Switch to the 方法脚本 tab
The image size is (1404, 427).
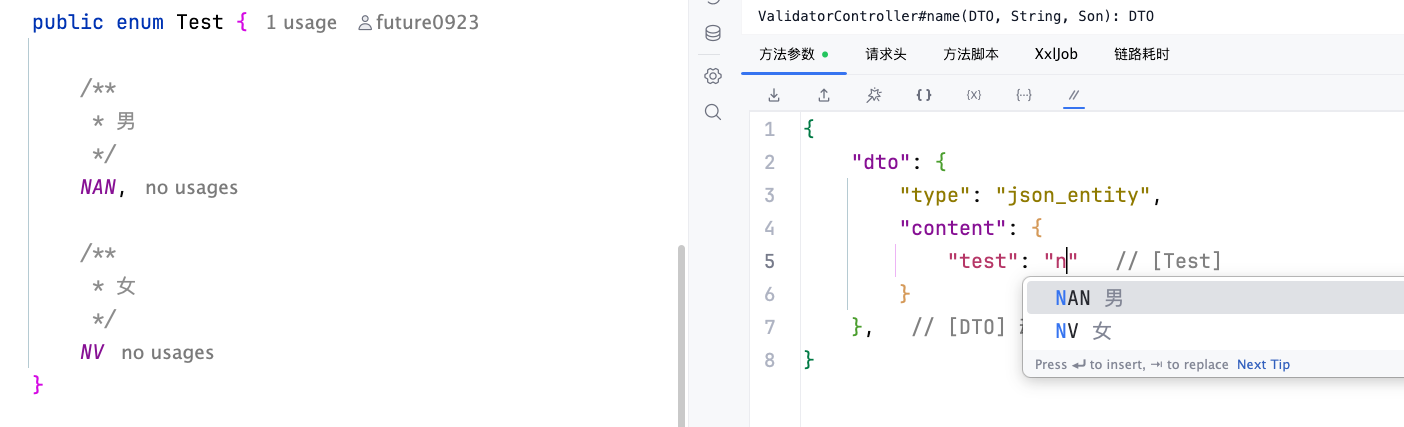971,54
